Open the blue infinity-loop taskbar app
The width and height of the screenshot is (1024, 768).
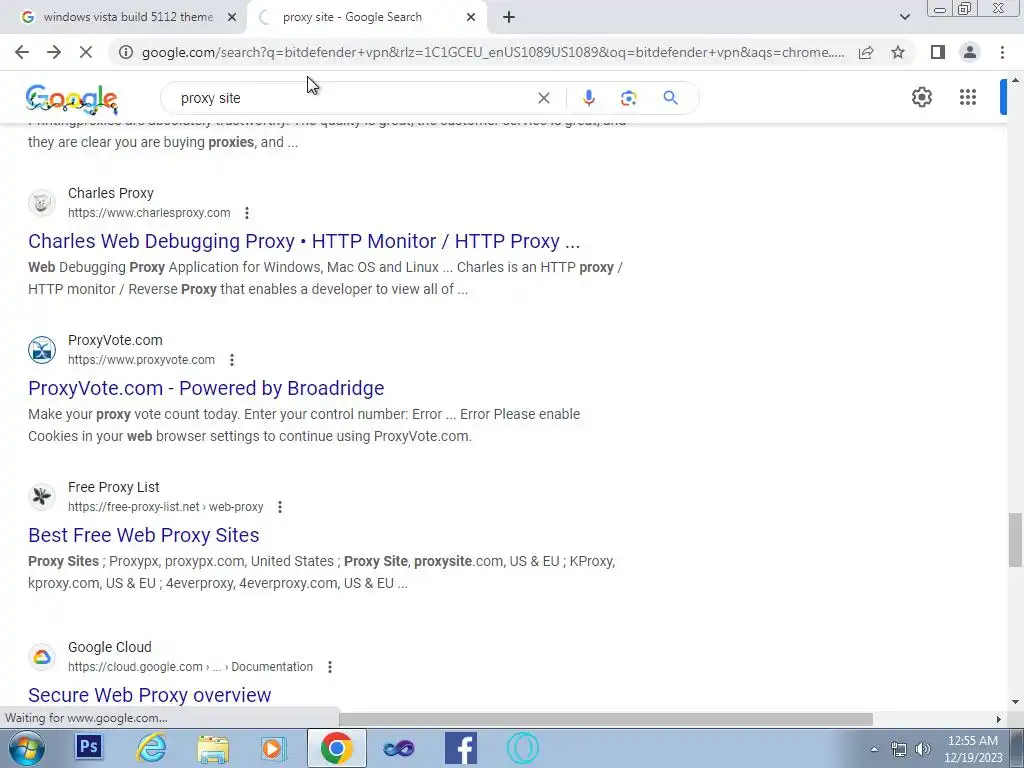(398, 748)
